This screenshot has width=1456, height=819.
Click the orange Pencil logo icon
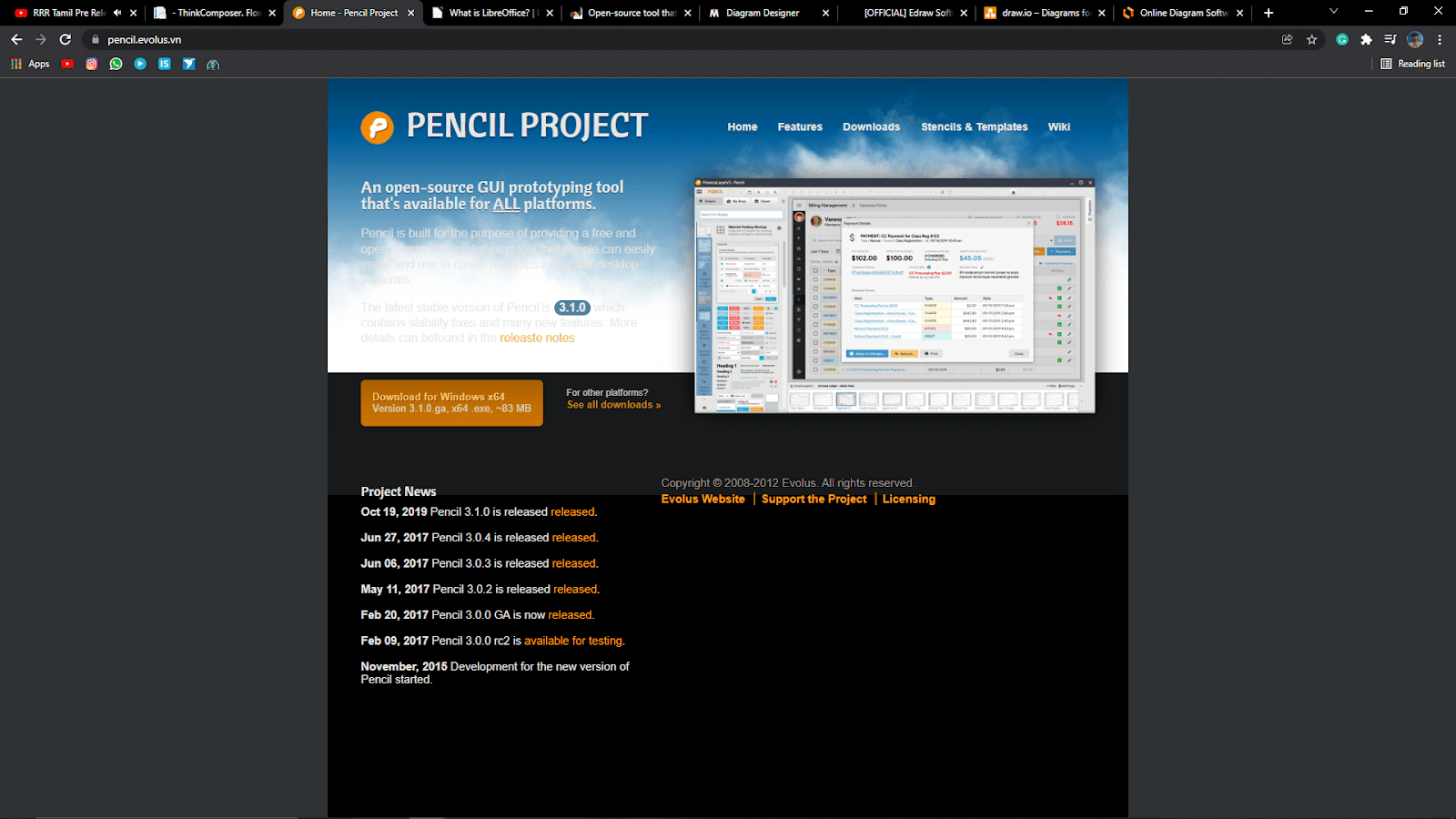(377, 127)
